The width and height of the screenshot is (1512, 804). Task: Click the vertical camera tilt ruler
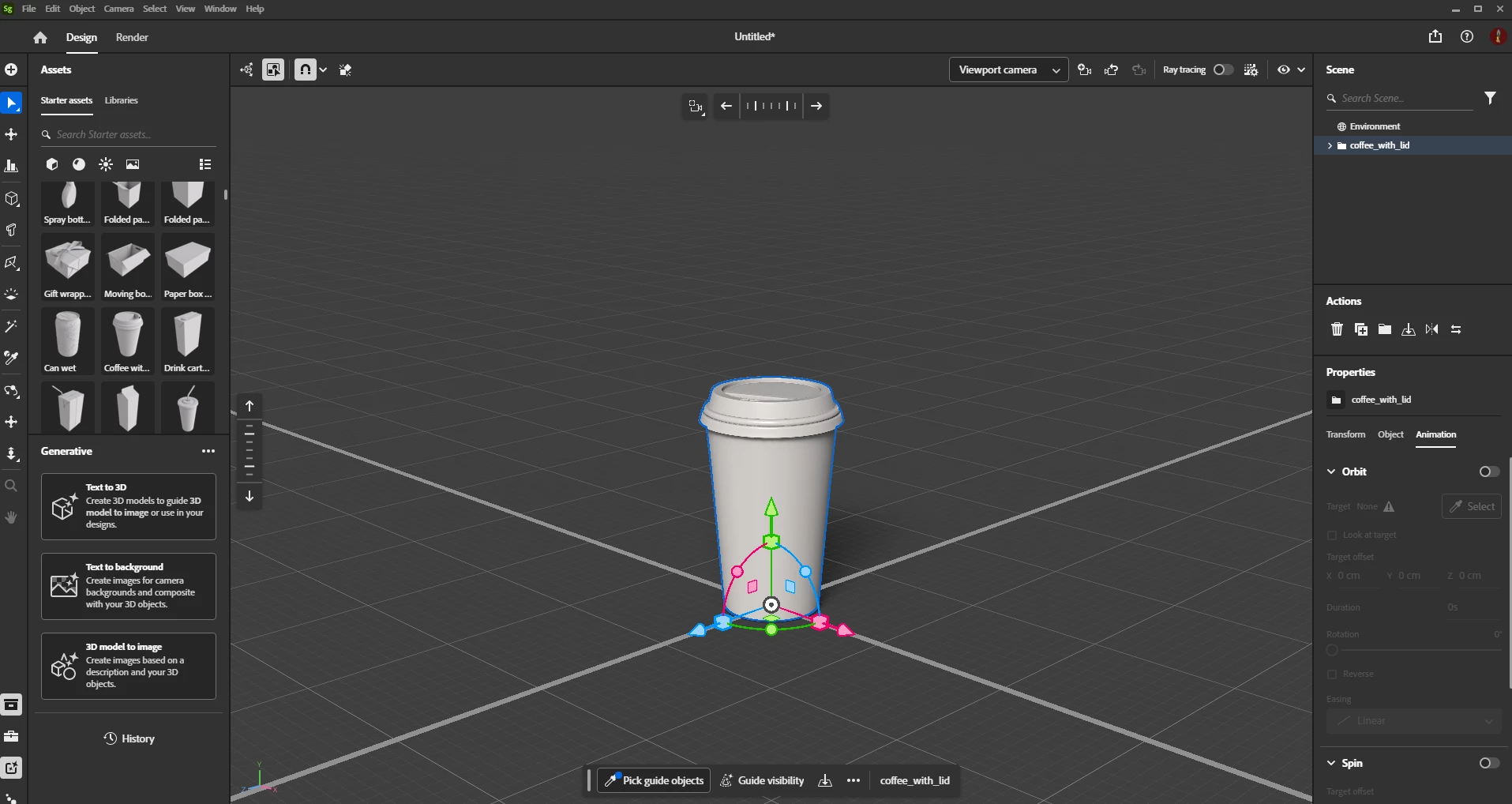[x=249, y=451]
